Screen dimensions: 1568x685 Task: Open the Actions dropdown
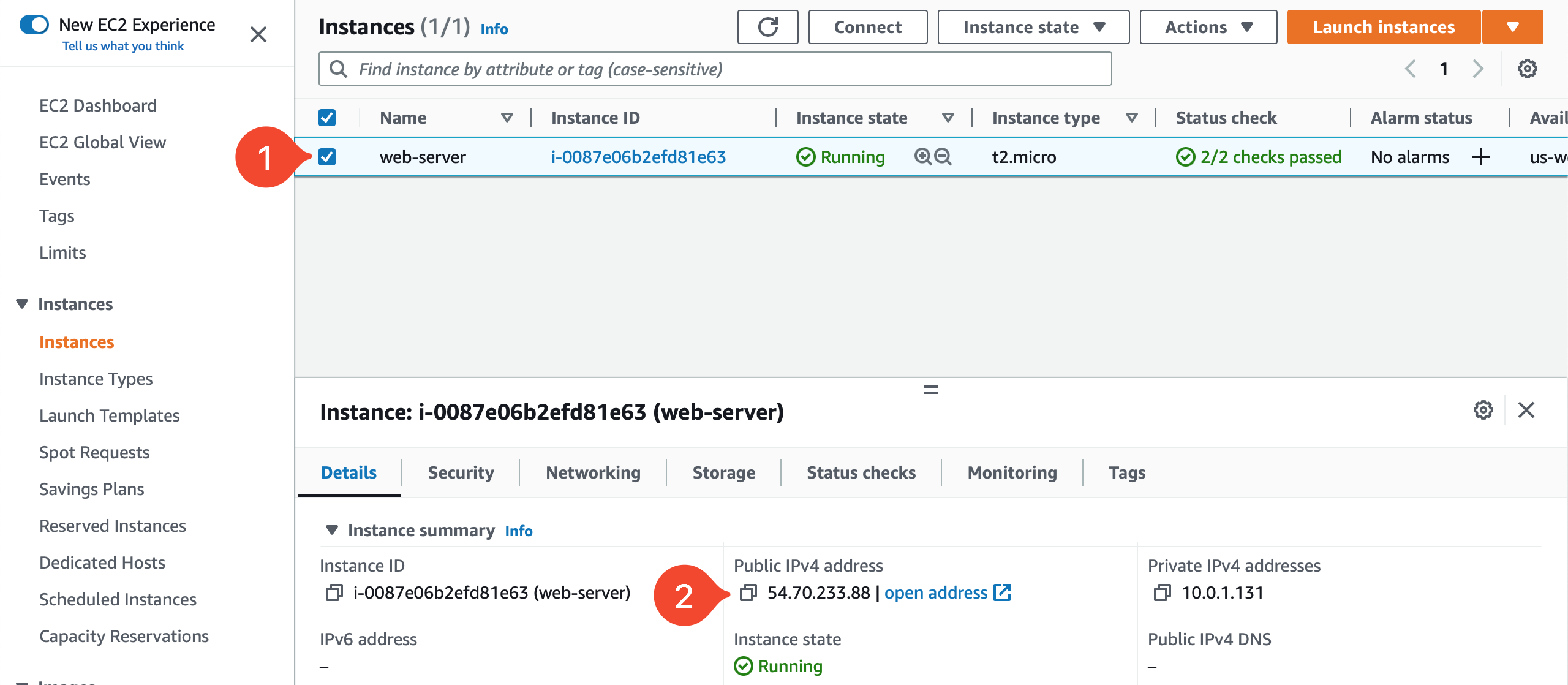[x=1207, y=26]
